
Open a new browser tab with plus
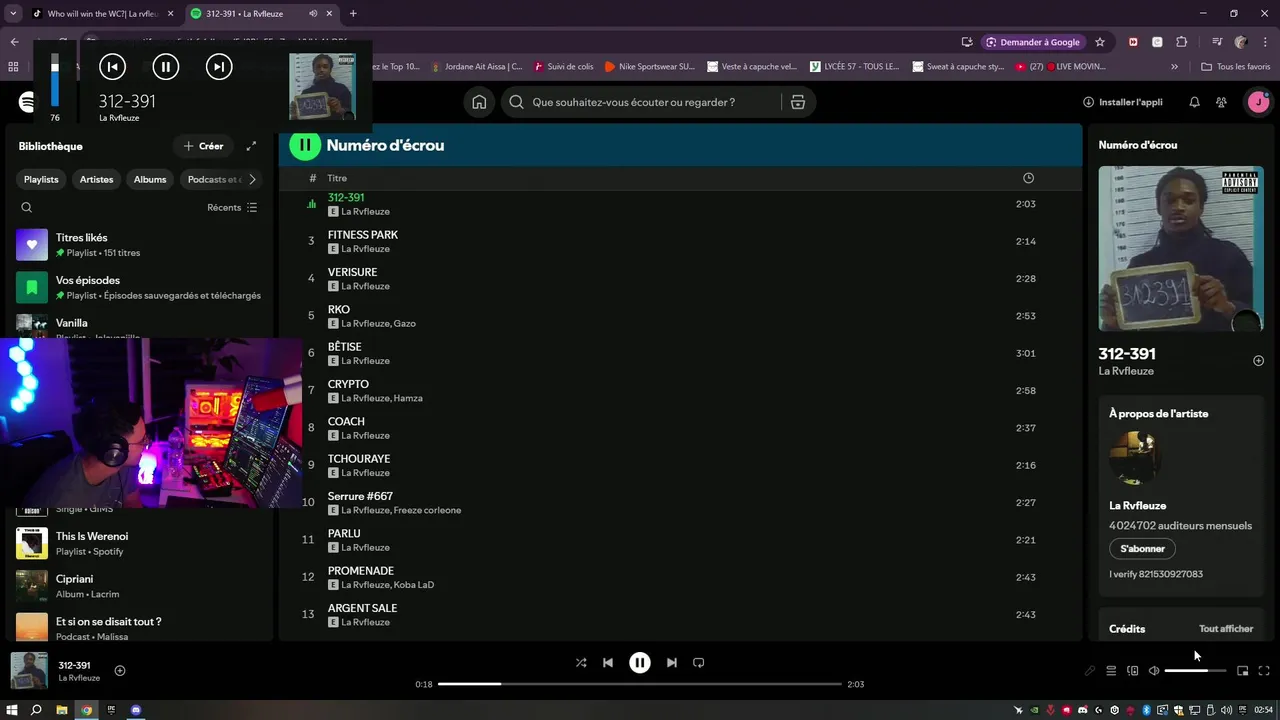click(x=353, y=14)
